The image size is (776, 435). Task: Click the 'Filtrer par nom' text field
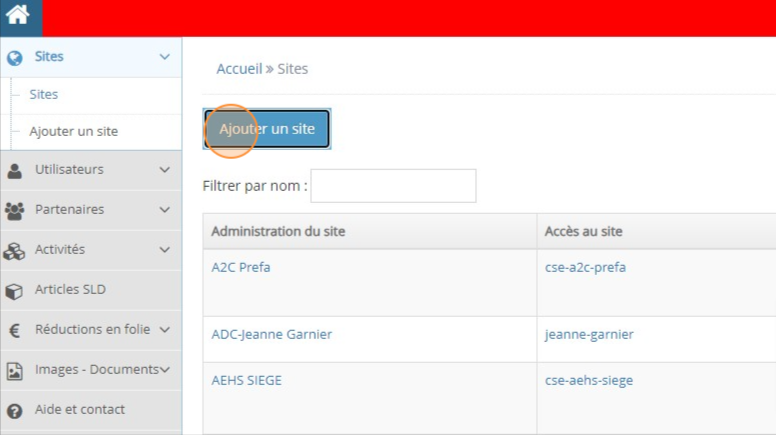pos(393,186)
